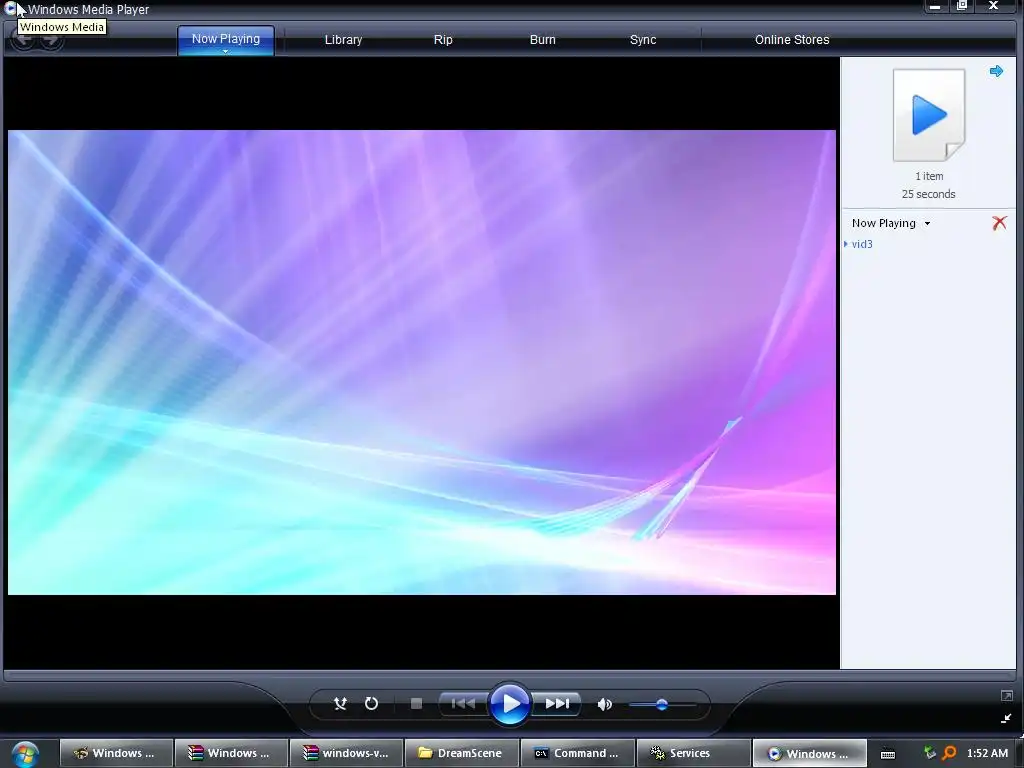Click the '1 item' label

[x=929, y=176]
